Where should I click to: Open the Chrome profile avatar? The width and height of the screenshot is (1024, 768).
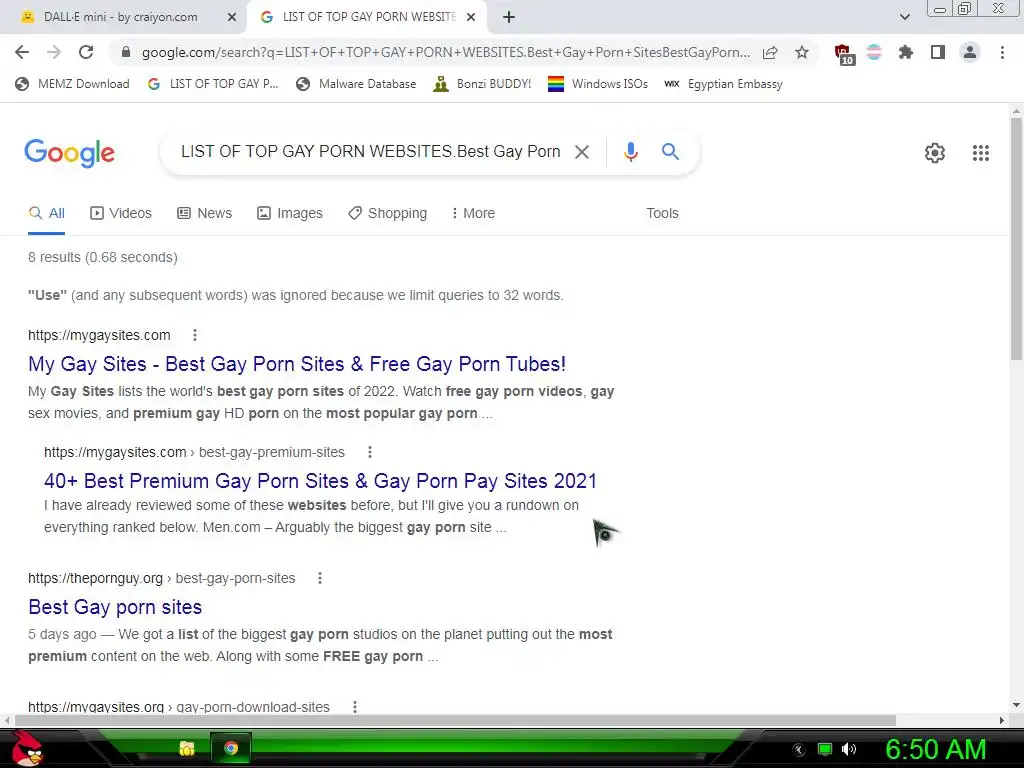click(x=970, y=52)
